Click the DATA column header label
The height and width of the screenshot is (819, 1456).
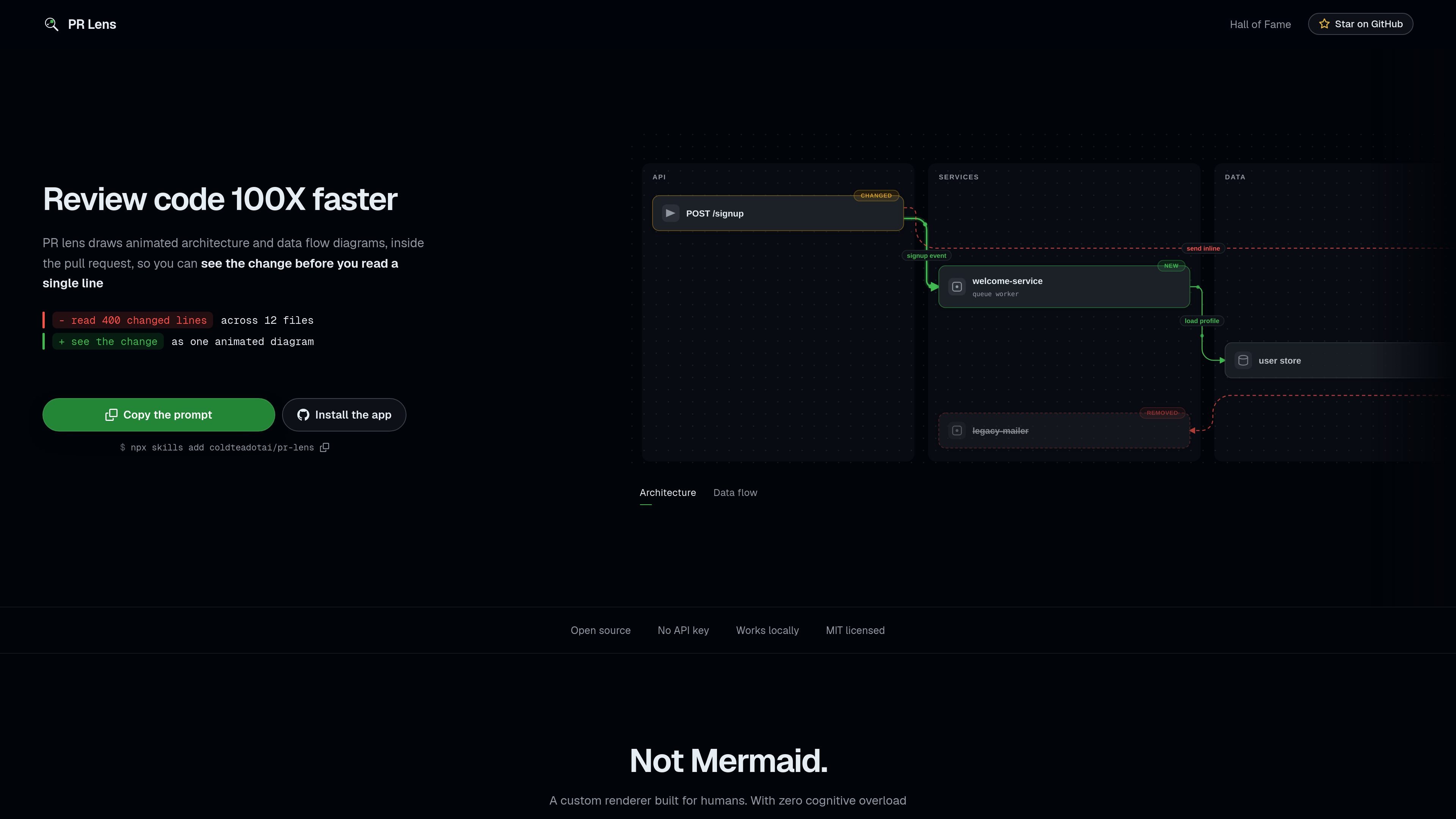pyautogui.click(x=1235, y=177)
